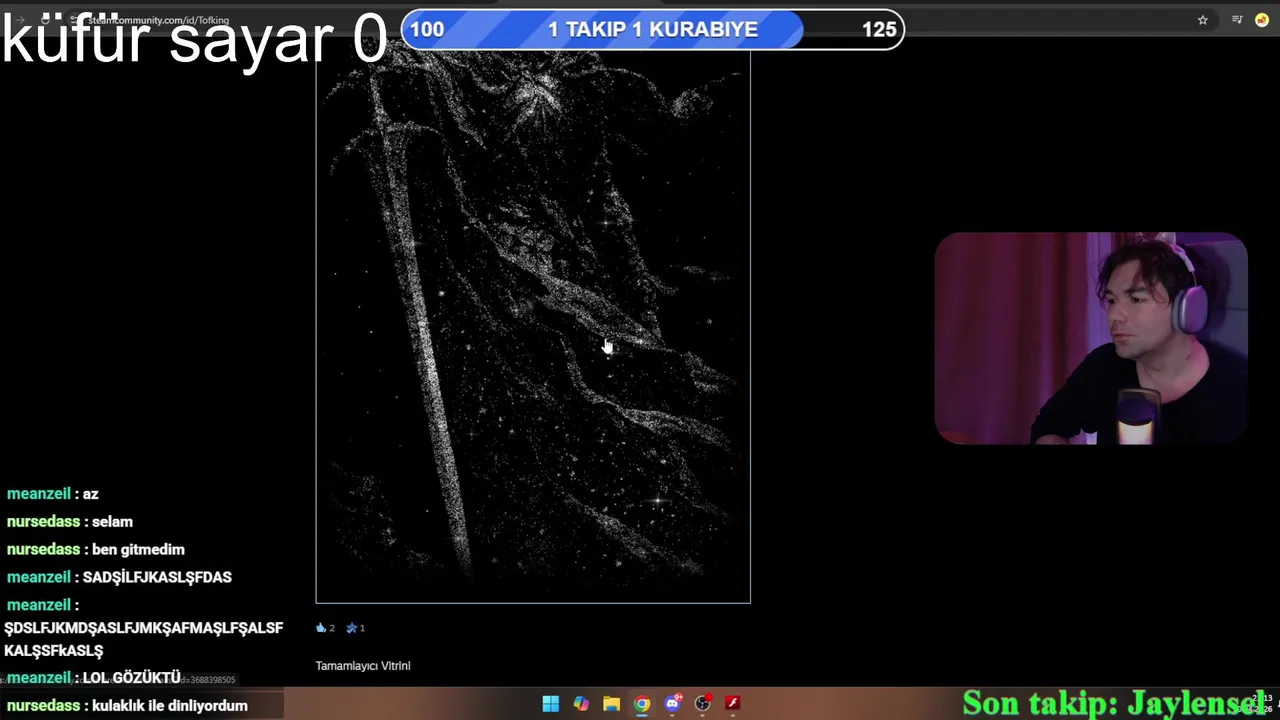The image size is (1280, 720).
Task: Open the Copilot app in the taskbar
Action: pyautogui.click(x=581, y=704)
